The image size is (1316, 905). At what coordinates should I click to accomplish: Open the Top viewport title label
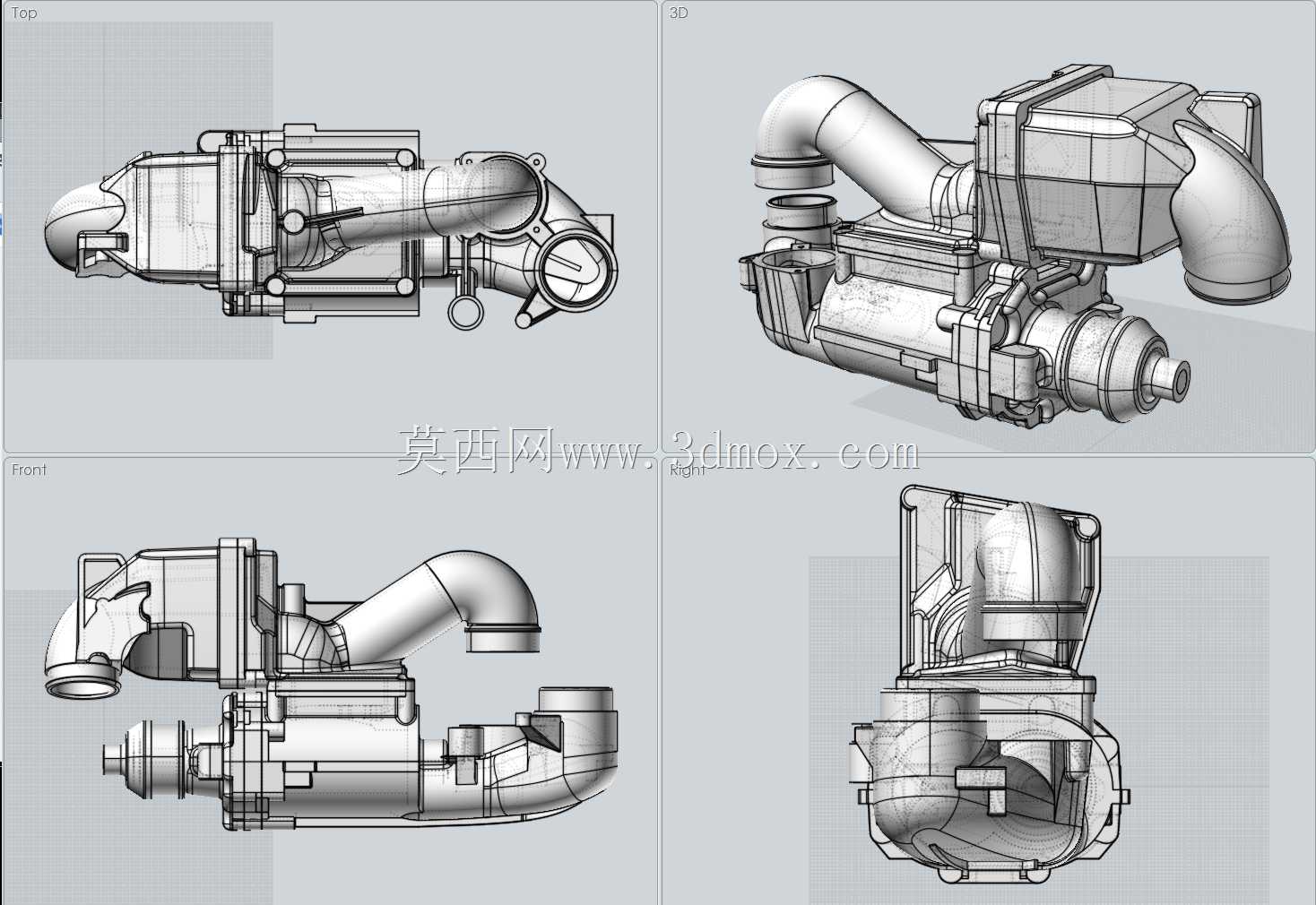coord(24,13)
